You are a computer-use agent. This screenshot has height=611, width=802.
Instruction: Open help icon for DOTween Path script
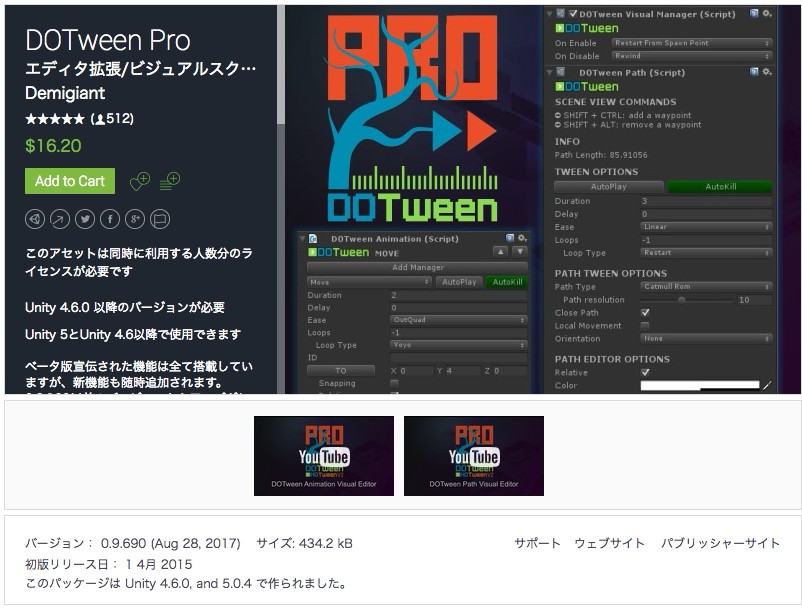click(754, 72)
